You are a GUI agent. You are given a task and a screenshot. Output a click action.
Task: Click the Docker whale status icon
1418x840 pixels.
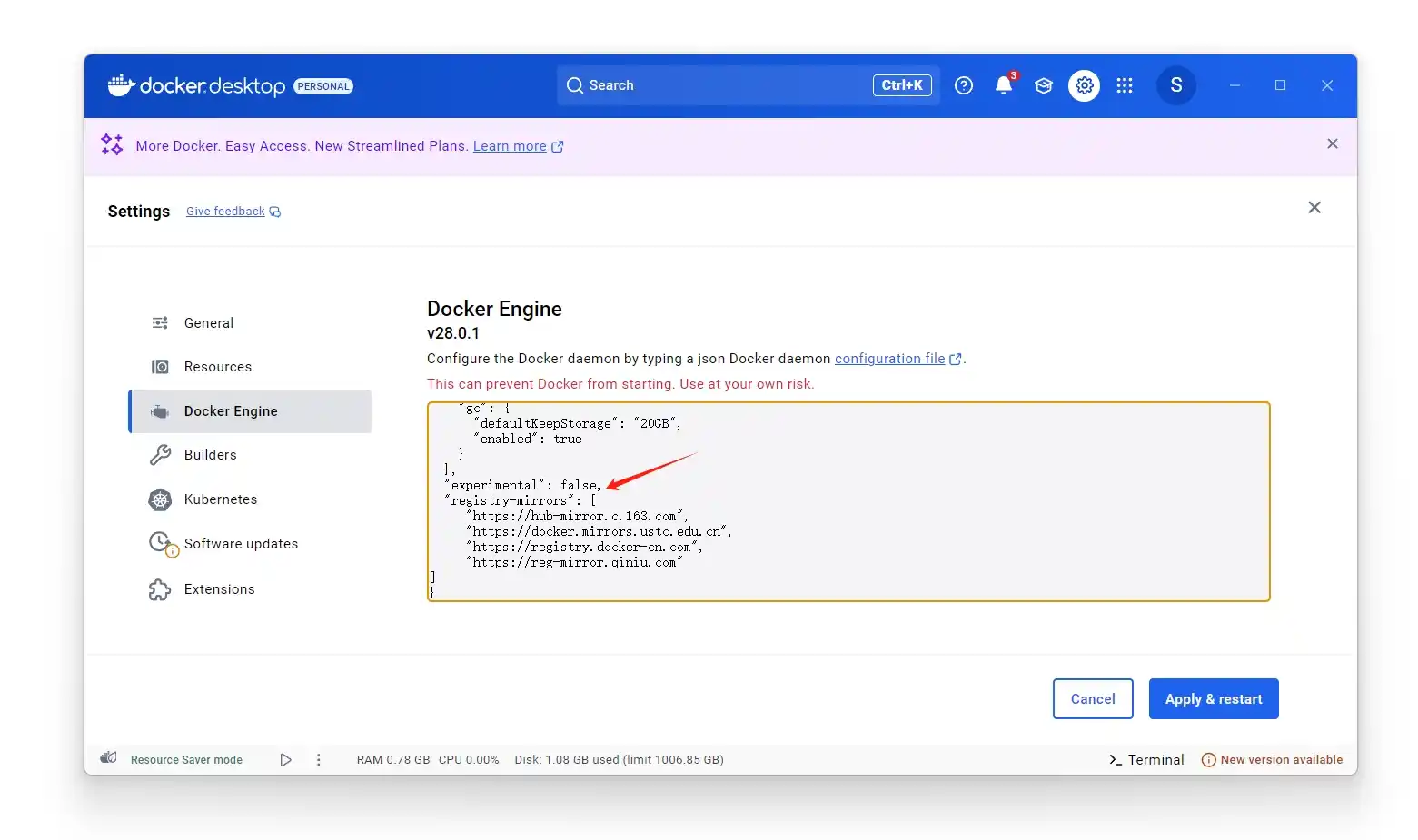coord(109,759)
